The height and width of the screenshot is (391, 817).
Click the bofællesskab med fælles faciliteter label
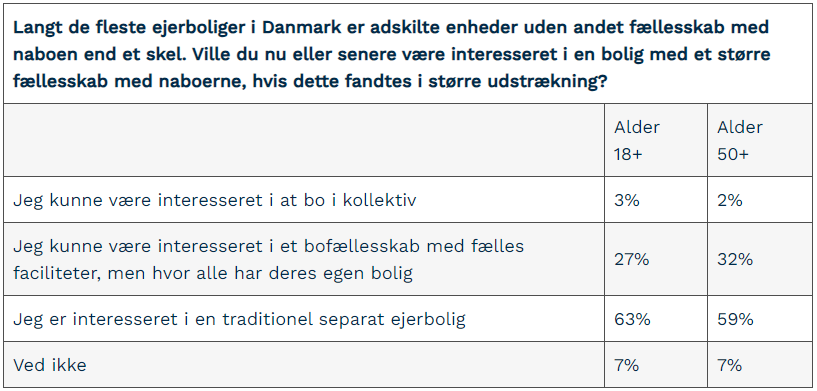click(x=268, y=259)
